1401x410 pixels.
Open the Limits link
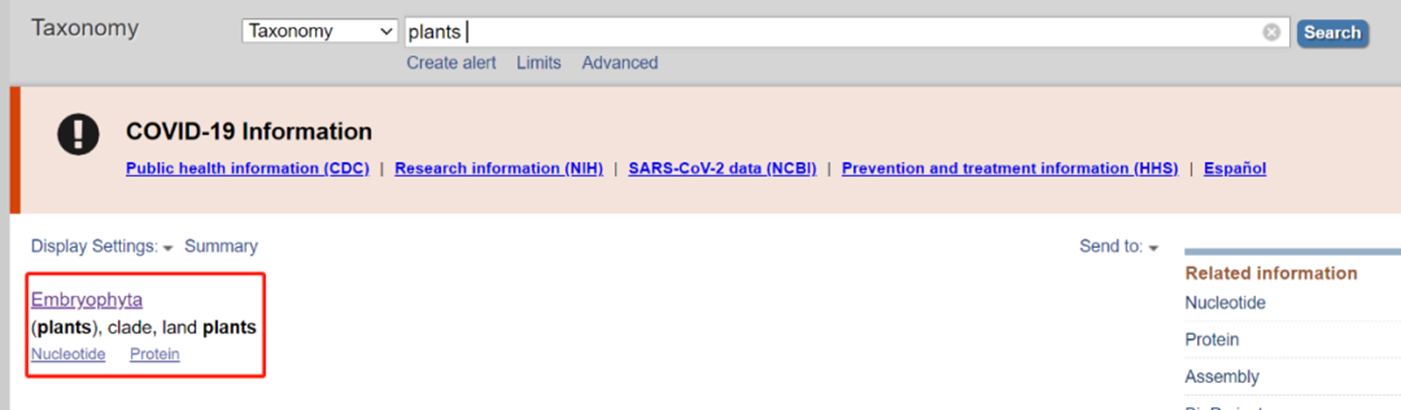(x=539, y=63)
